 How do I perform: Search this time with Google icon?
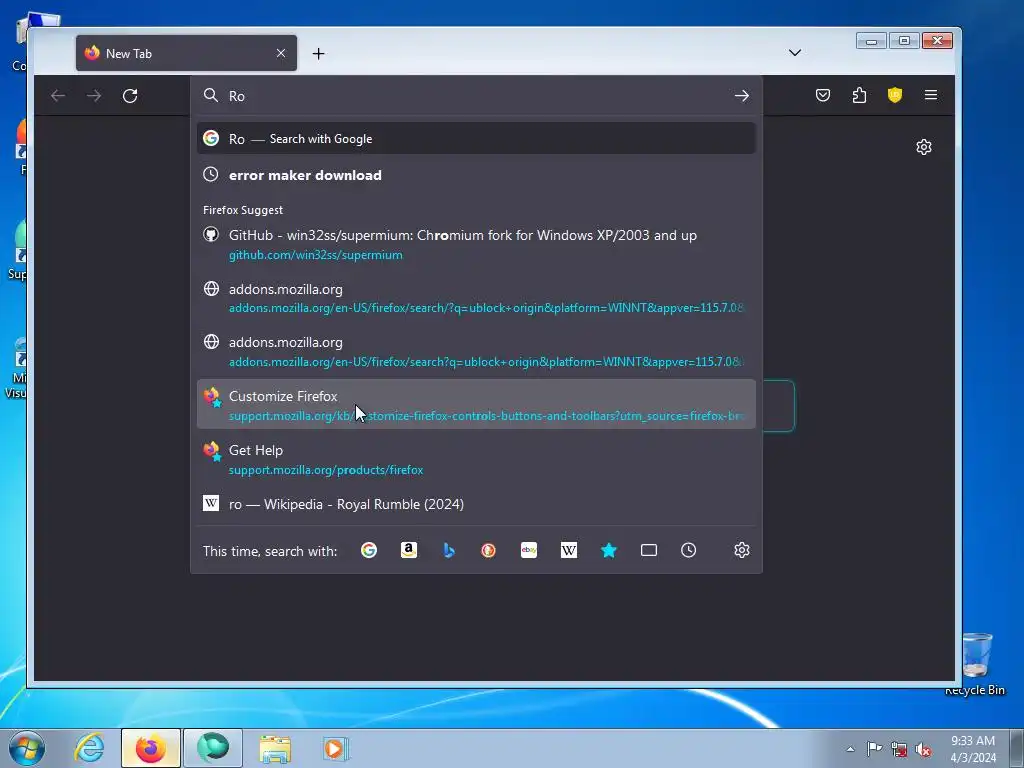coord(369,551)
